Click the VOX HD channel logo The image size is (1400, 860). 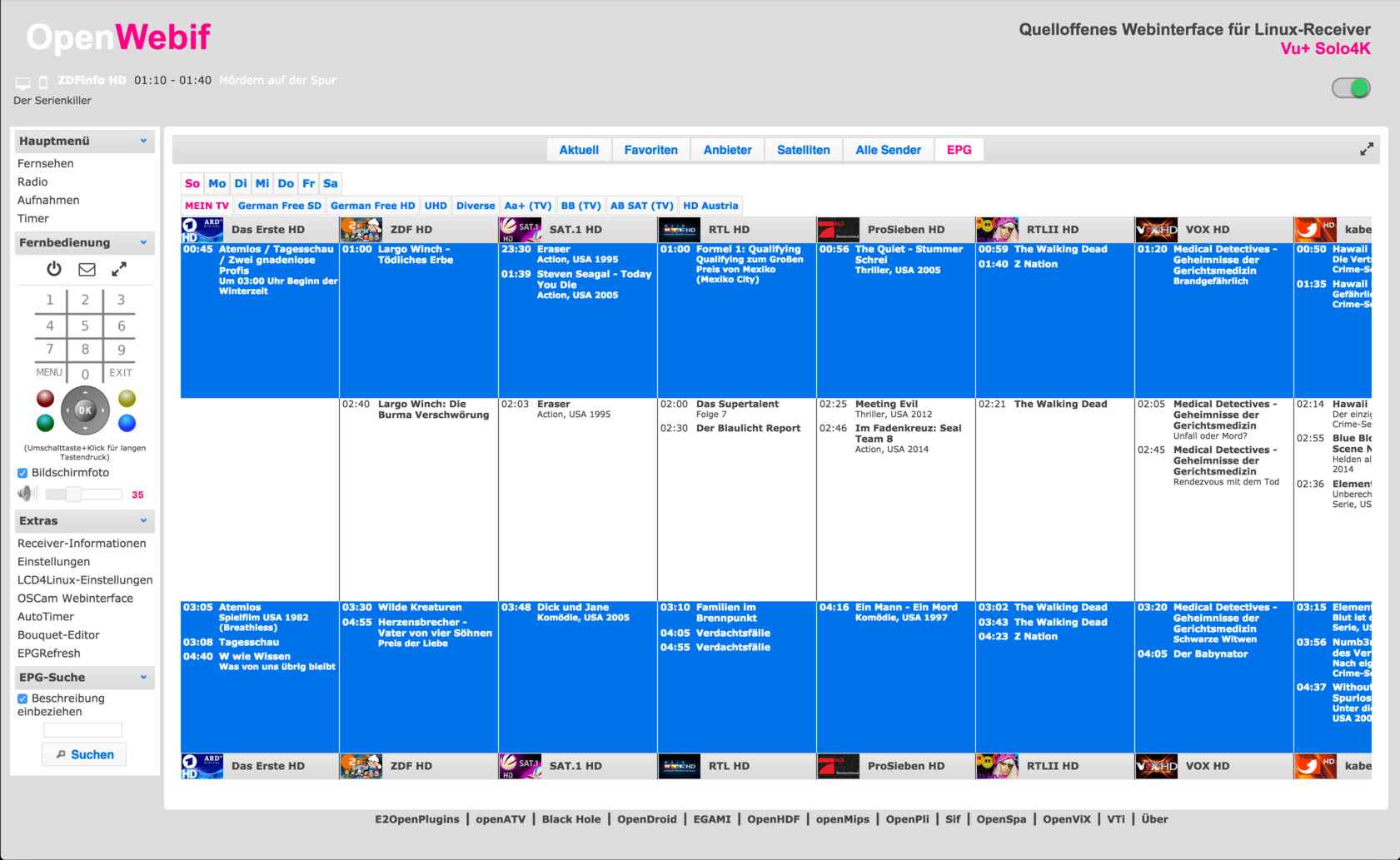(x=1157, y=229)
